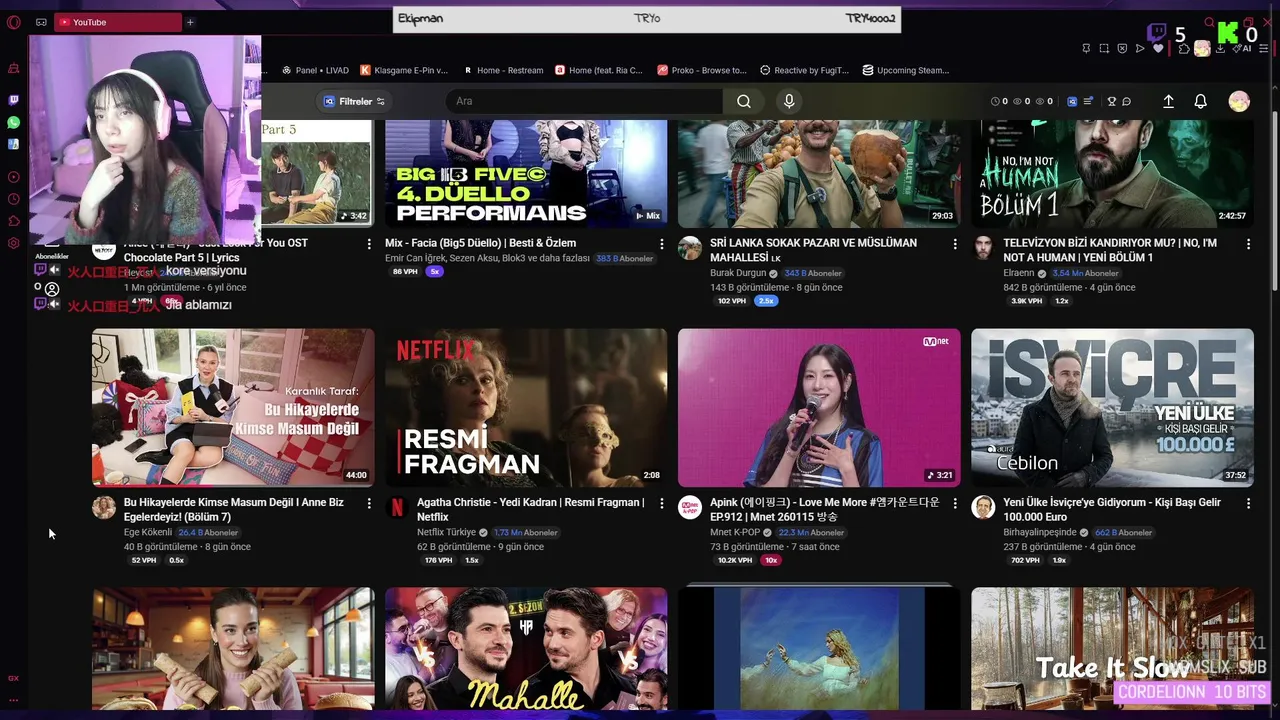Play the Karanlık Taraf Bu Hikayelerde thumbnail
This screenshot has width=1280, height=720.
tap(233, 408)
